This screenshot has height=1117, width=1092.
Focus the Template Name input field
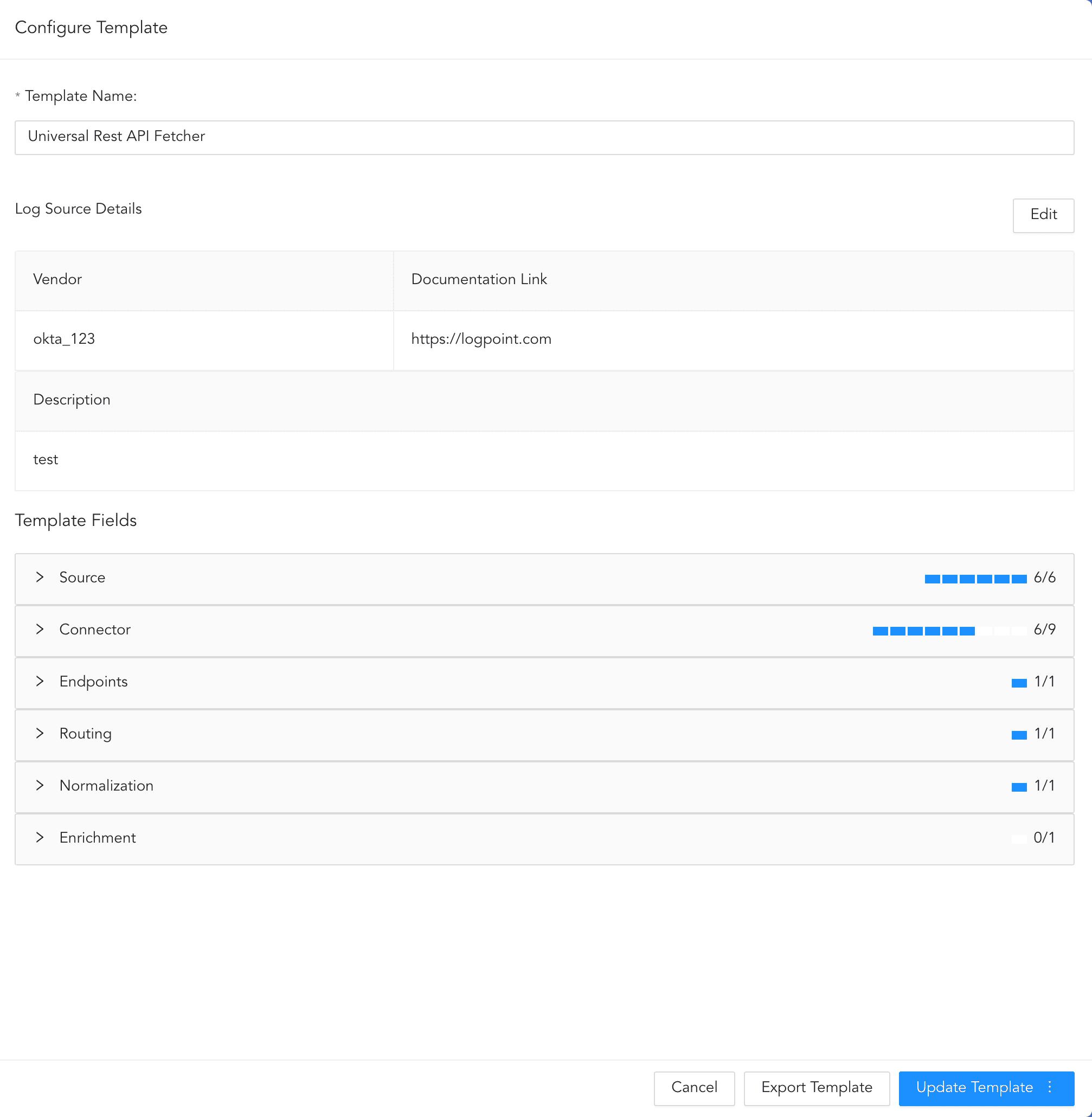(544, 137)
